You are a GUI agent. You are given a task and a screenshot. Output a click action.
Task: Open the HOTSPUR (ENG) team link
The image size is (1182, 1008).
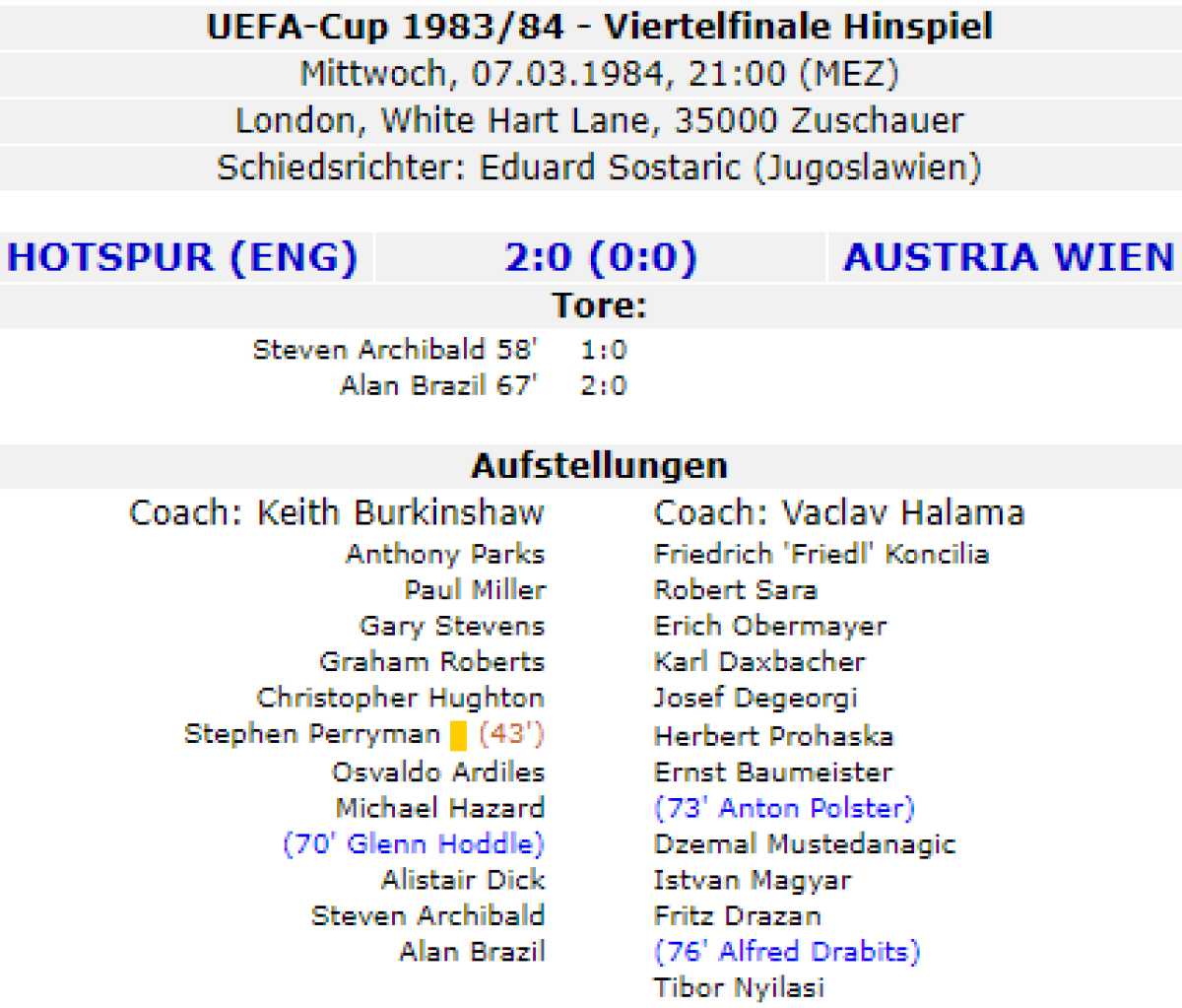click(181, 257)
